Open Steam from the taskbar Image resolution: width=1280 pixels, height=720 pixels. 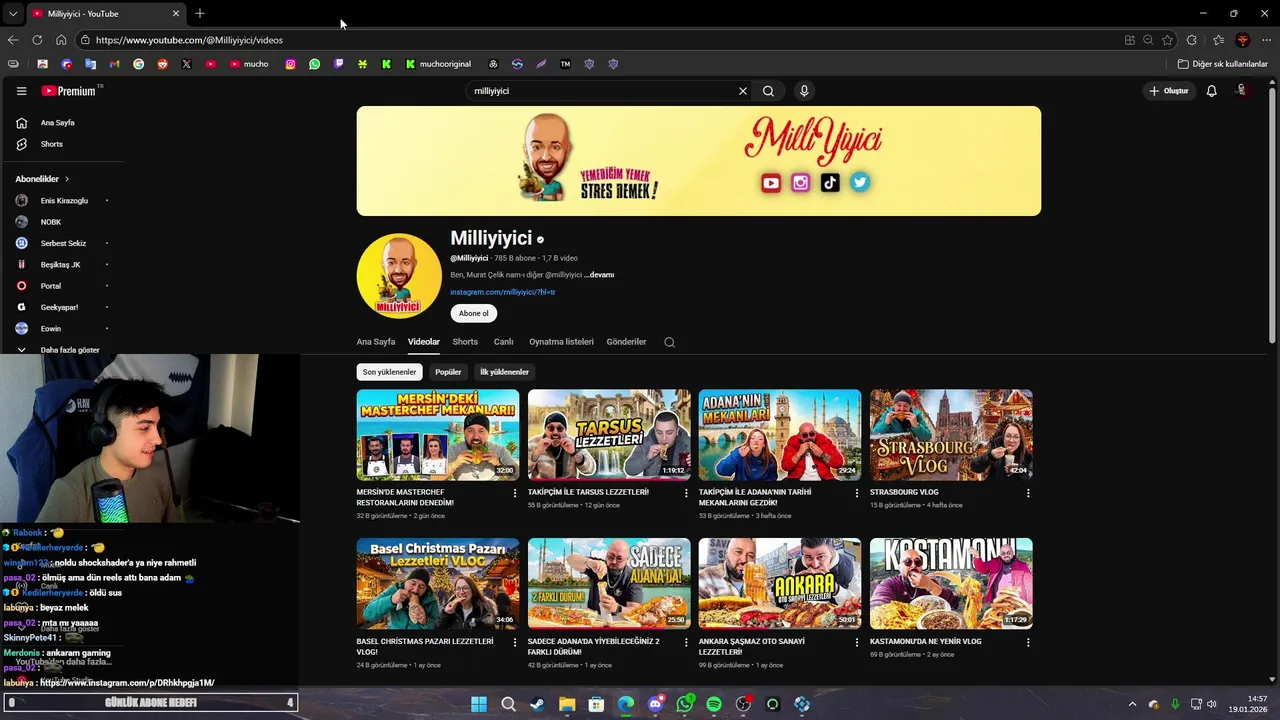[538, 704]
